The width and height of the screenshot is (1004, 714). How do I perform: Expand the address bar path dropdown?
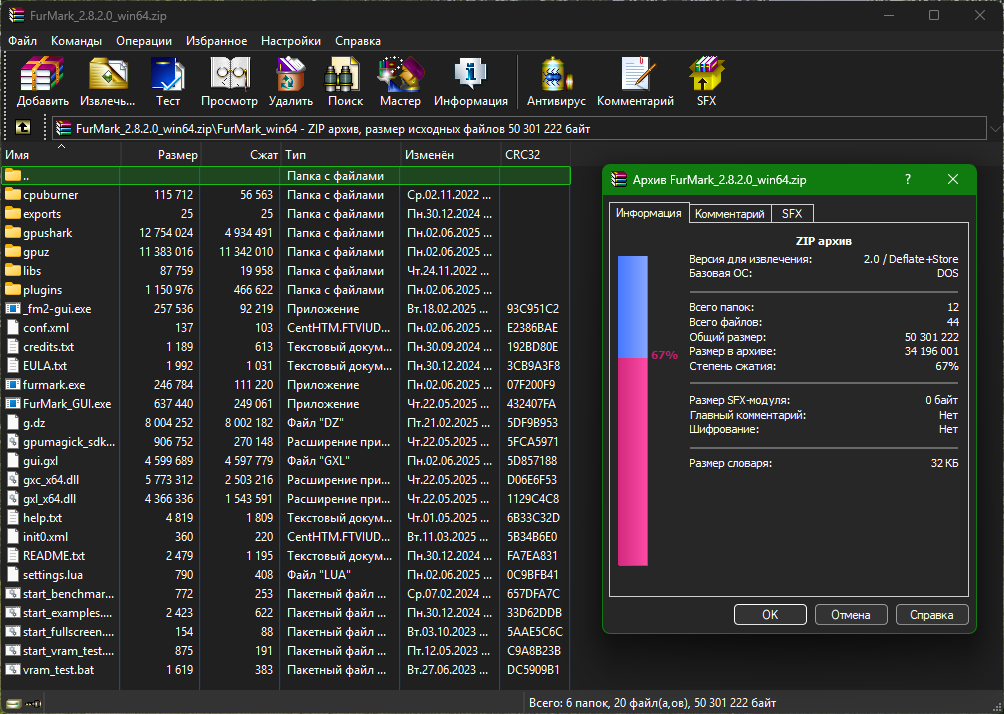[x=995, y=129]
